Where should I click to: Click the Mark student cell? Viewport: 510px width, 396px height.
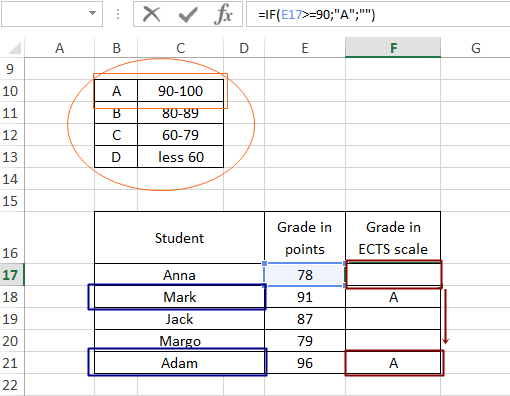(x=179, y=297)
